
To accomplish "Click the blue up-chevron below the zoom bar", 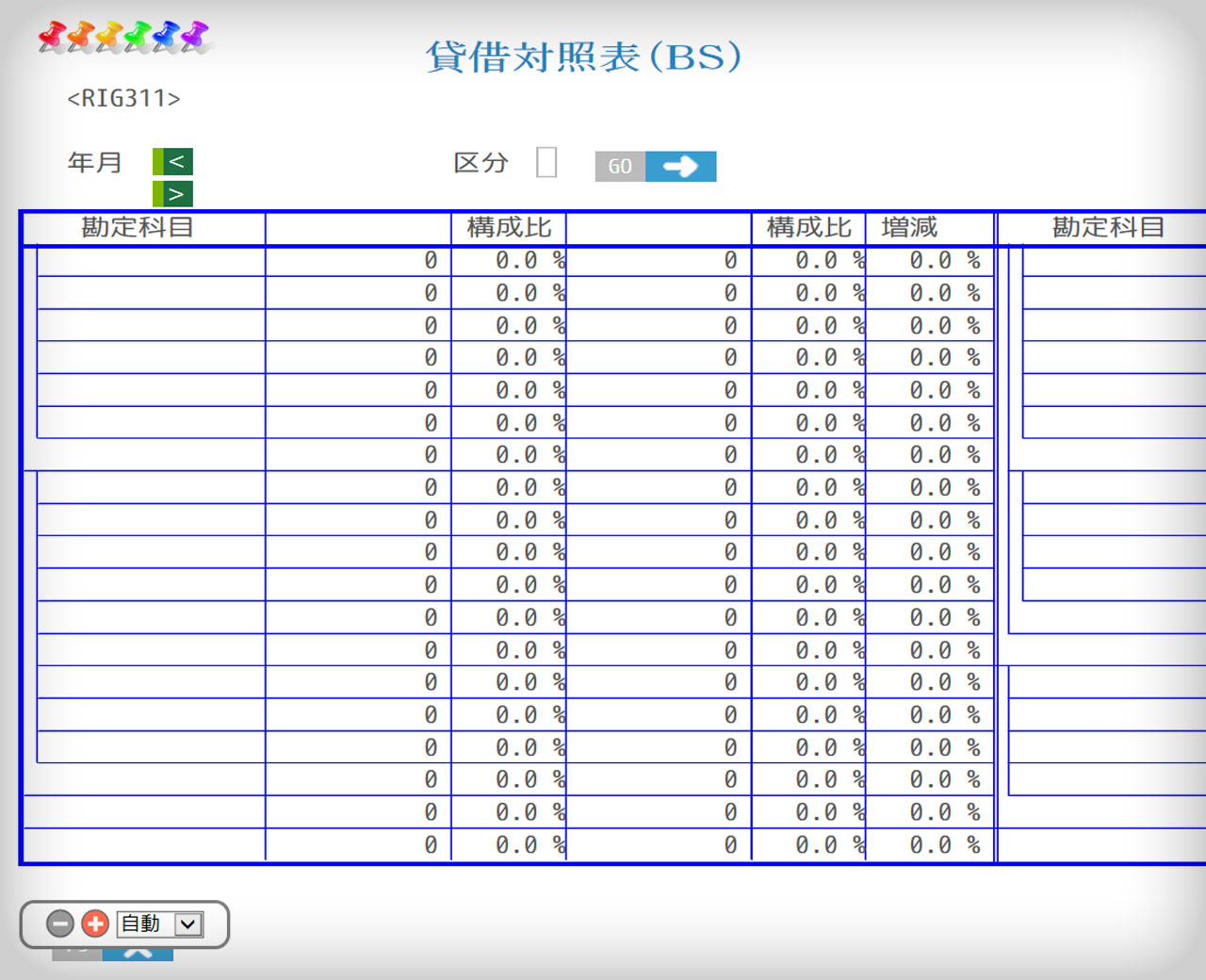I will (x=138, y=954).
